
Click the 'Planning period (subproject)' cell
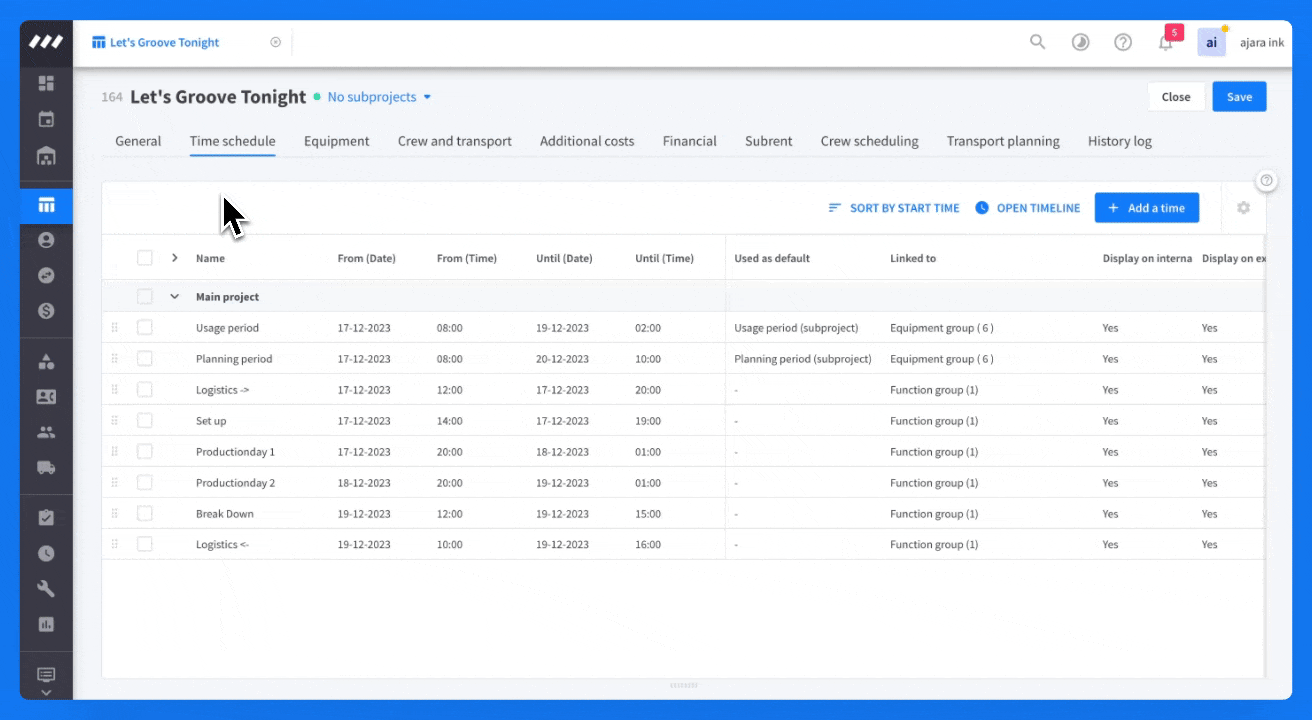(x=803, y=359)
